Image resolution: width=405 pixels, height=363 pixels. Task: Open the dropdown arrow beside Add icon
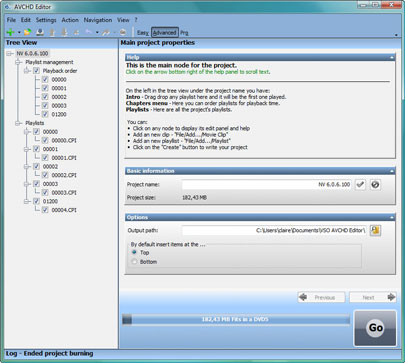[19, 33]
